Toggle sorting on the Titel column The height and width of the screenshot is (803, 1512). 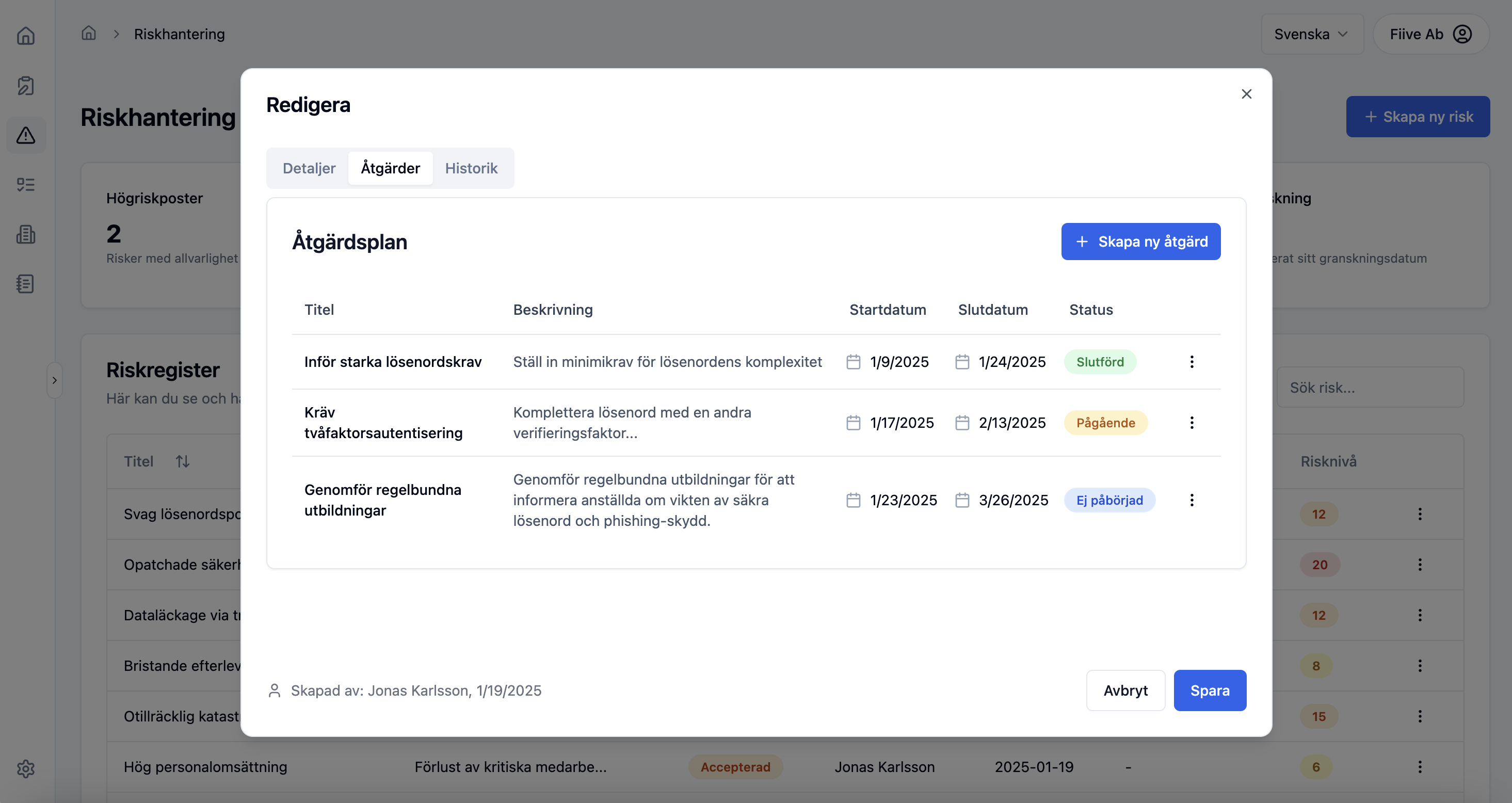tap(182, 461)
